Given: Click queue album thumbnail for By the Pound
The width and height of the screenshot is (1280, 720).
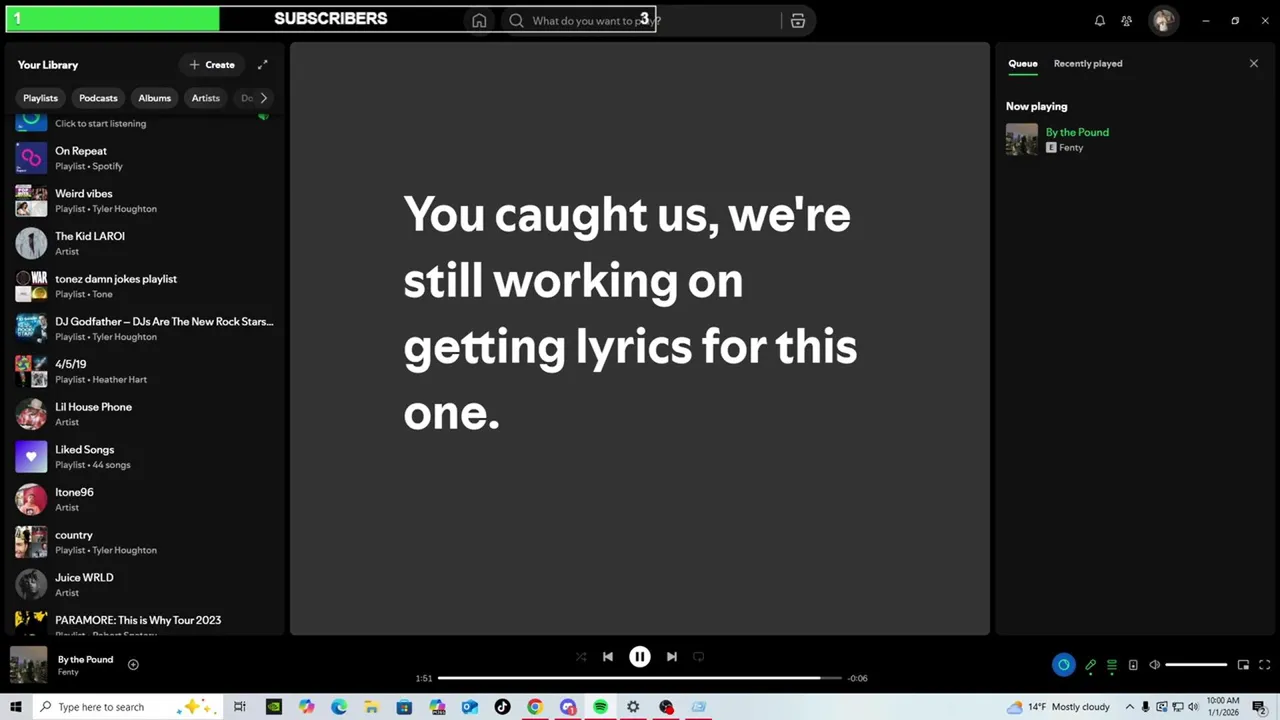Looking at the screenshot, I should [1022, 139].
